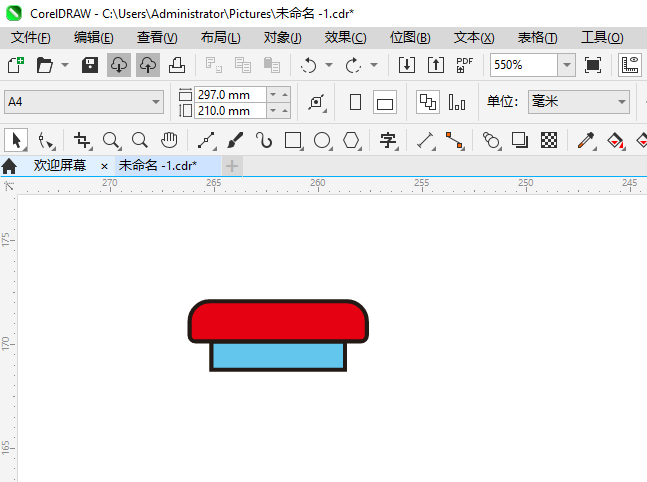Click the cloud download icon
Image resolution: width=647 pixels, height=482 pixels.
pos(119,65)
